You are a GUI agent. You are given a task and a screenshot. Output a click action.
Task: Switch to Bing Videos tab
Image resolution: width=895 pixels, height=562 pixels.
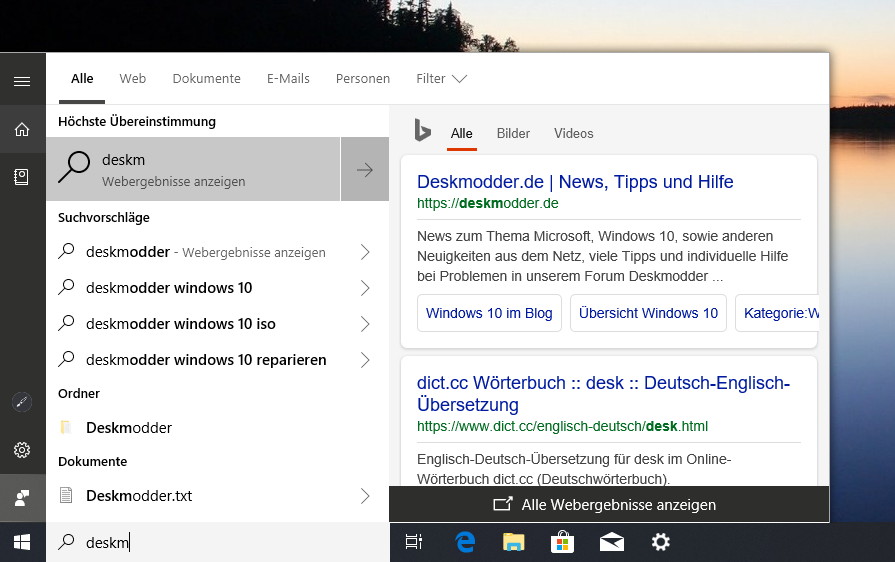[574, 134]
